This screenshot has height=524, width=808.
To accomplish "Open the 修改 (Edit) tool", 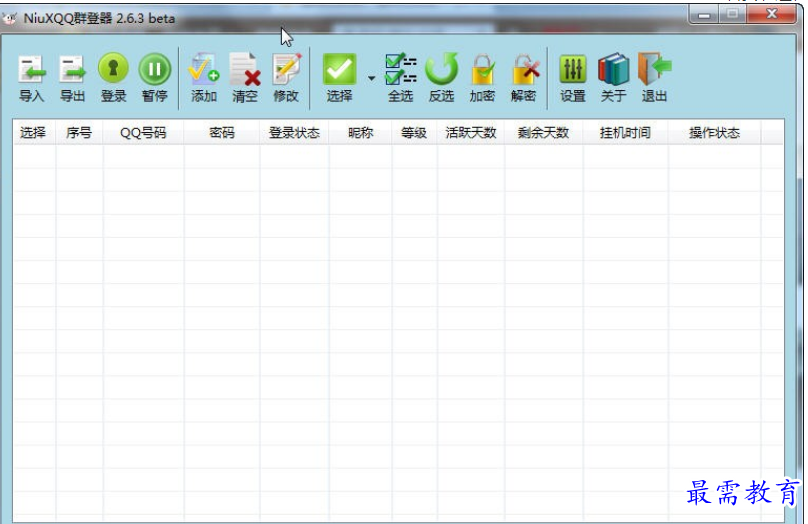I will [x=286, y=77].
